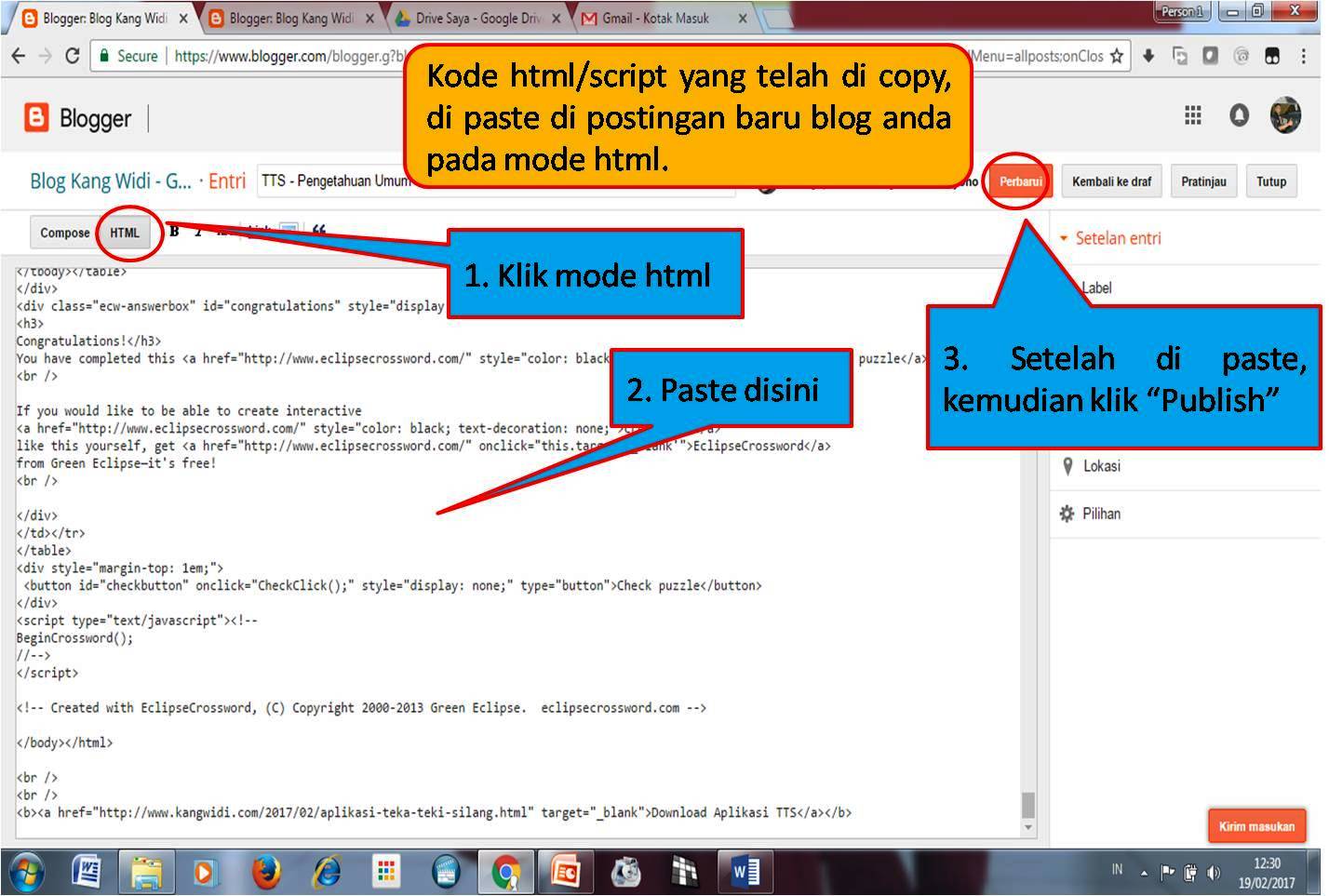Open Windows Media Player in taskbar
This screenshot has height=896, width=1329.
pyautogui.click(x=206, y=873)
